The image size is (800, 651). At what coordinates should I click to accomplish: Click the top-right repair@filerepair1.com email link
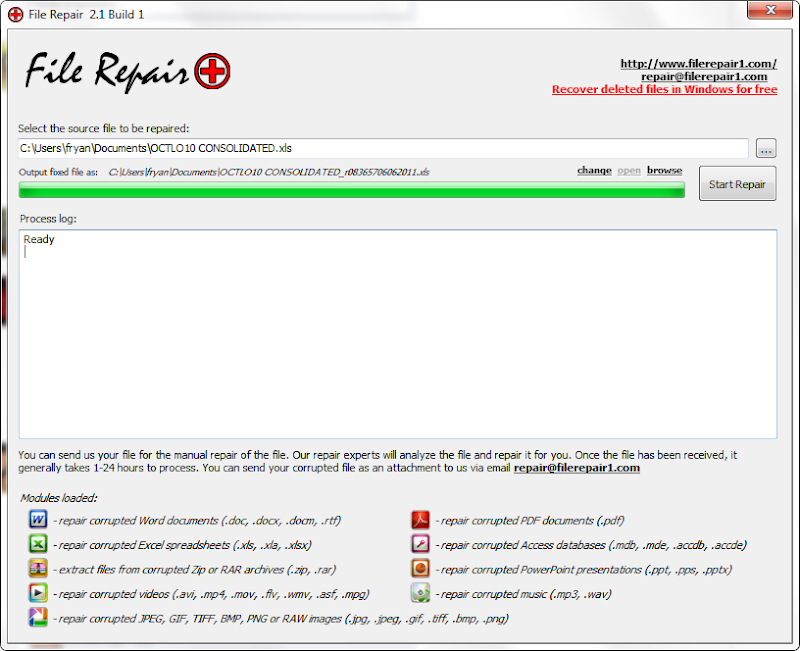point(704,77)
